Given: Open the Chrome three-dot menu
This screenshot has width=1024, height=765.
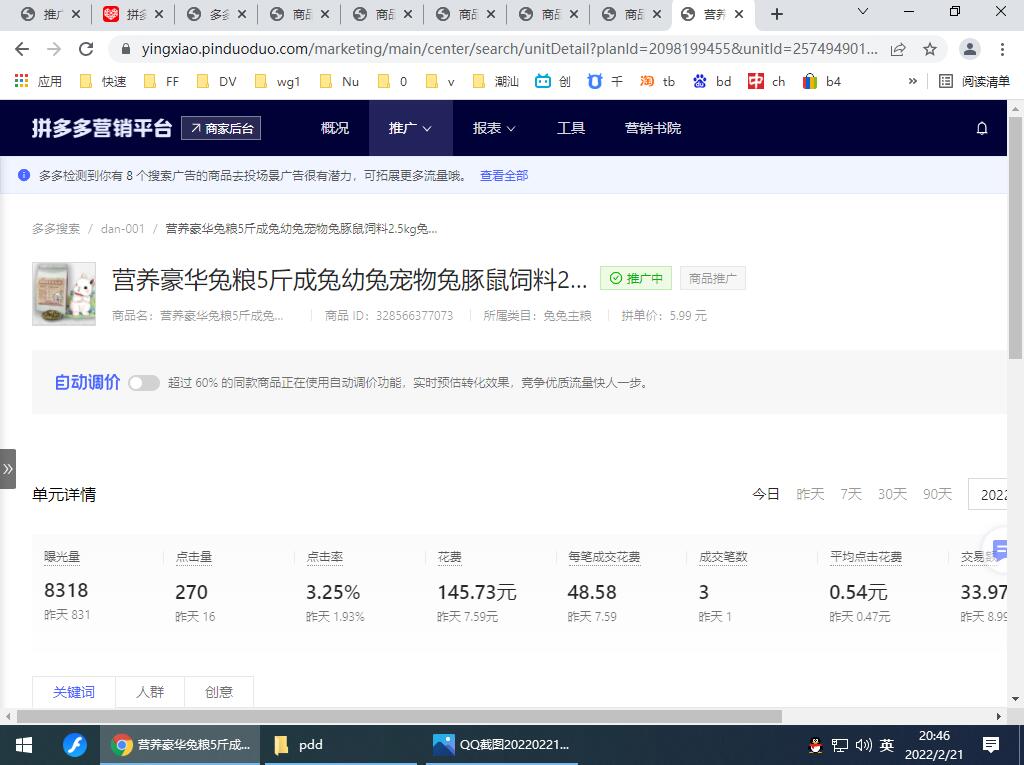Looking at the screenshot, I should (1002, 49).
